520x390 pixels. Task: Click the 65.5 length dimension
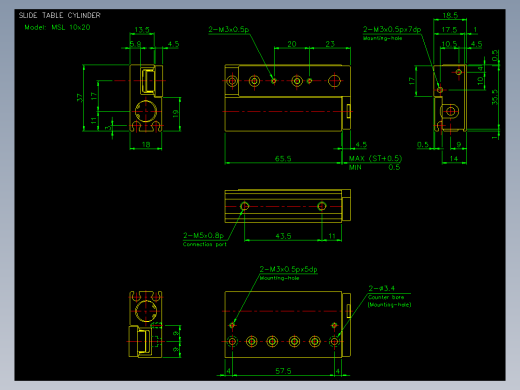[x=283, y=158]
